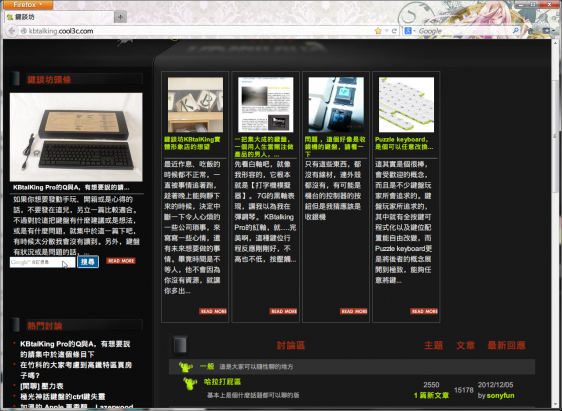Open the orange Firefox menu button

click(x=28, y=5)
